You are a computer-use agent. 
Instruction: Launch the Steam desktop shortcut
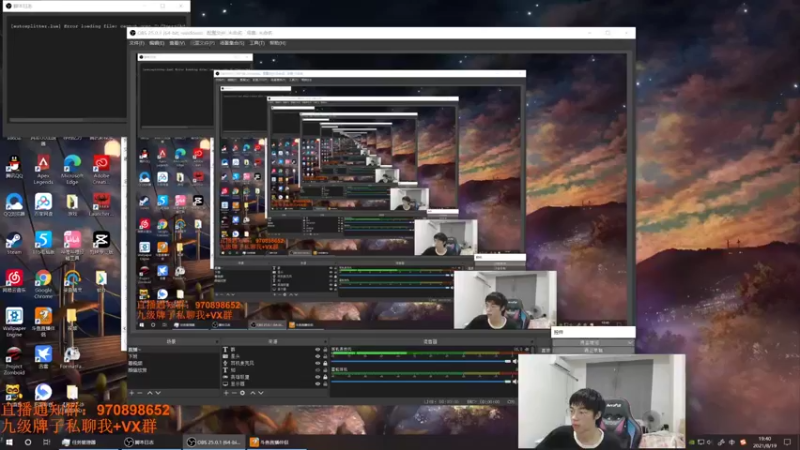[14, 243]
